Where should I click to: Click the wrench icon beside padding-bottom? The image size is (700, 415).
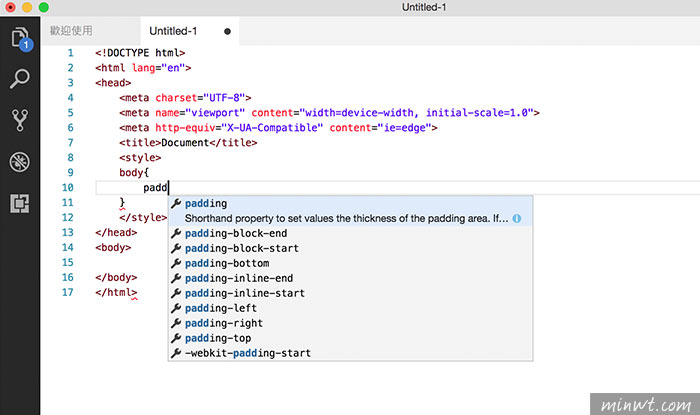176,263
